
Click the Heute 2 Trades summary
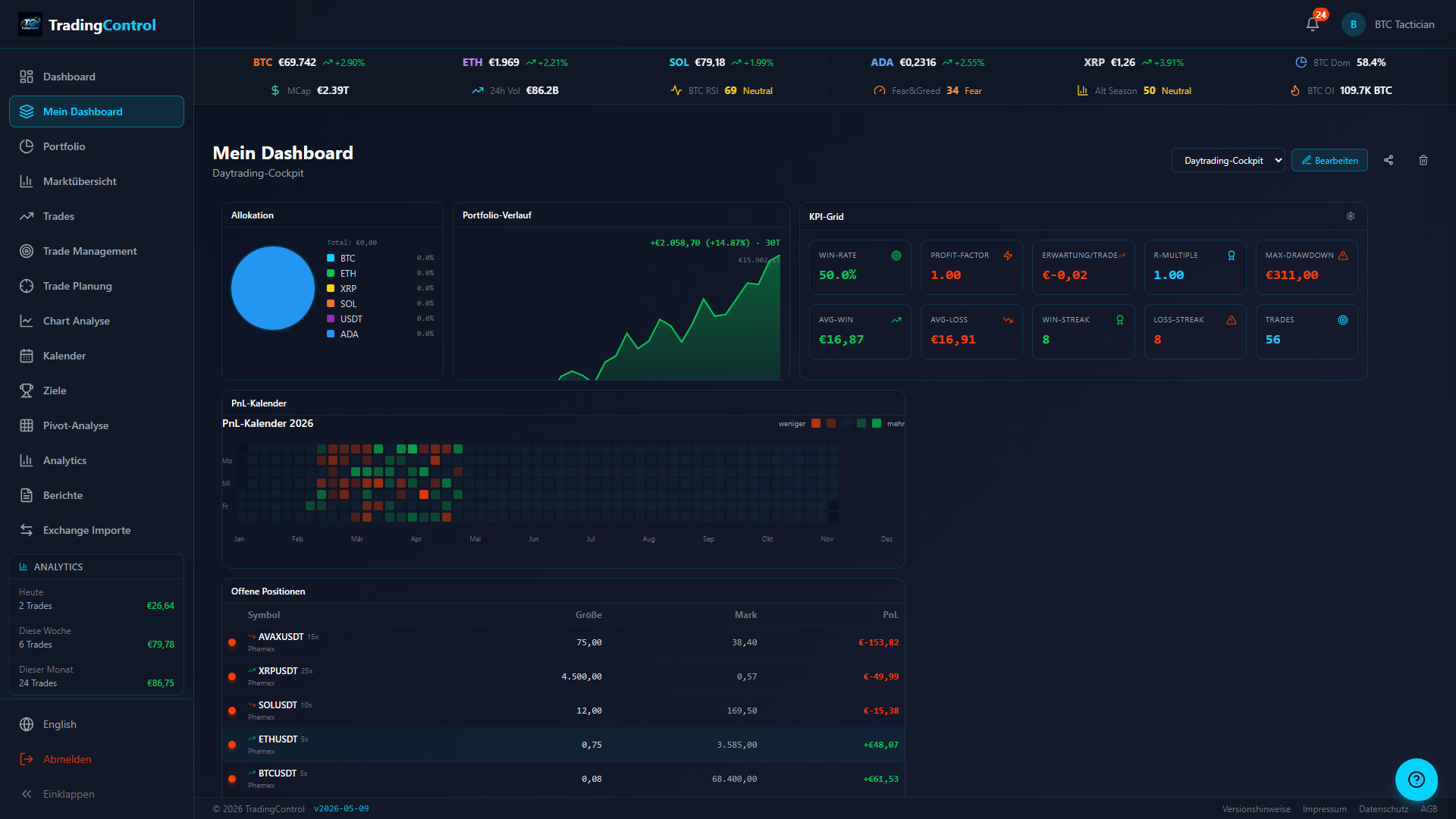click(96, 599)
